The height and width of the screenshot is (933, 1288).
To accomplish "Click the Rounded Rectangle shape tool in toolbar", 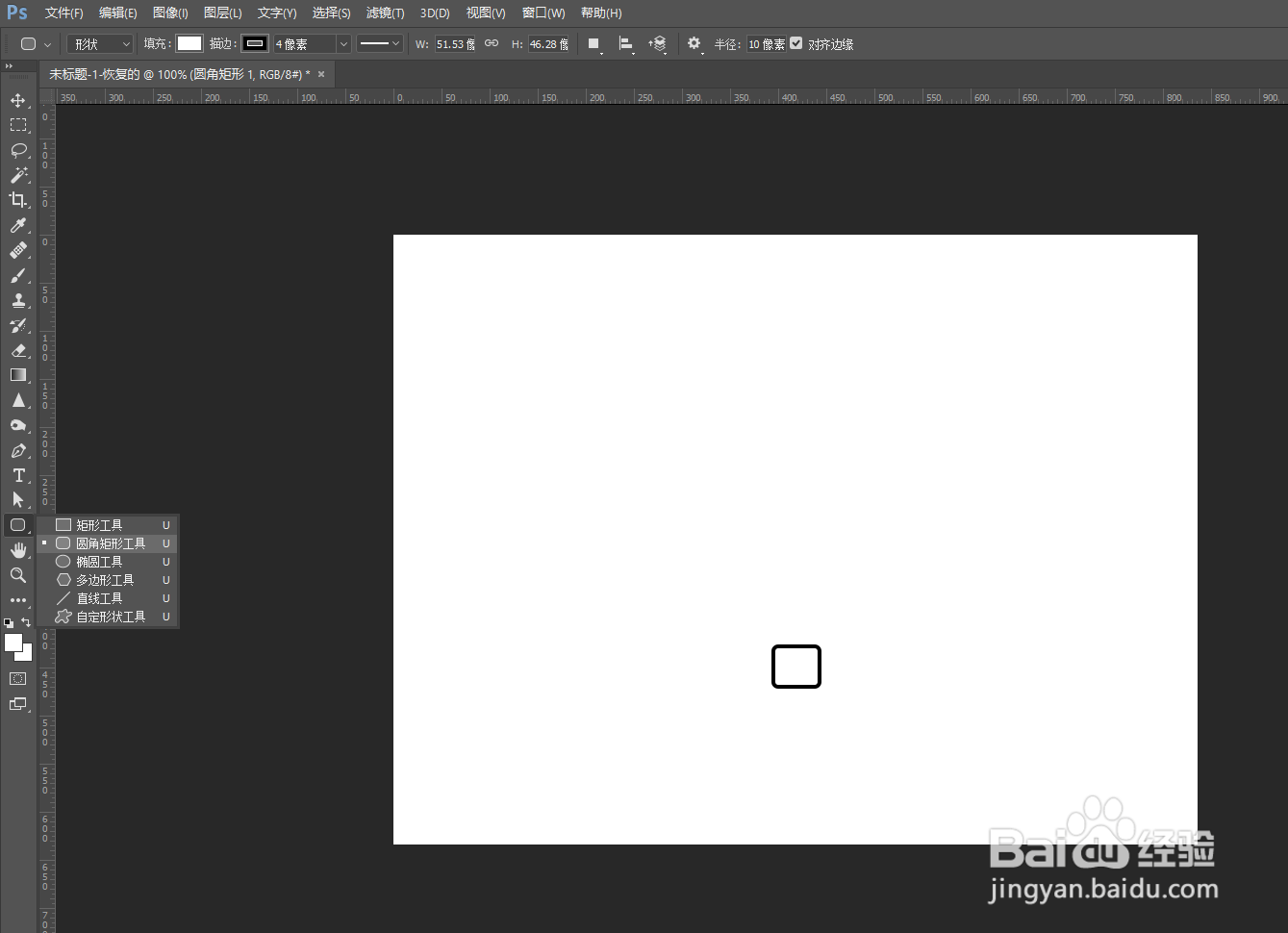I will [x=18, y=525].
